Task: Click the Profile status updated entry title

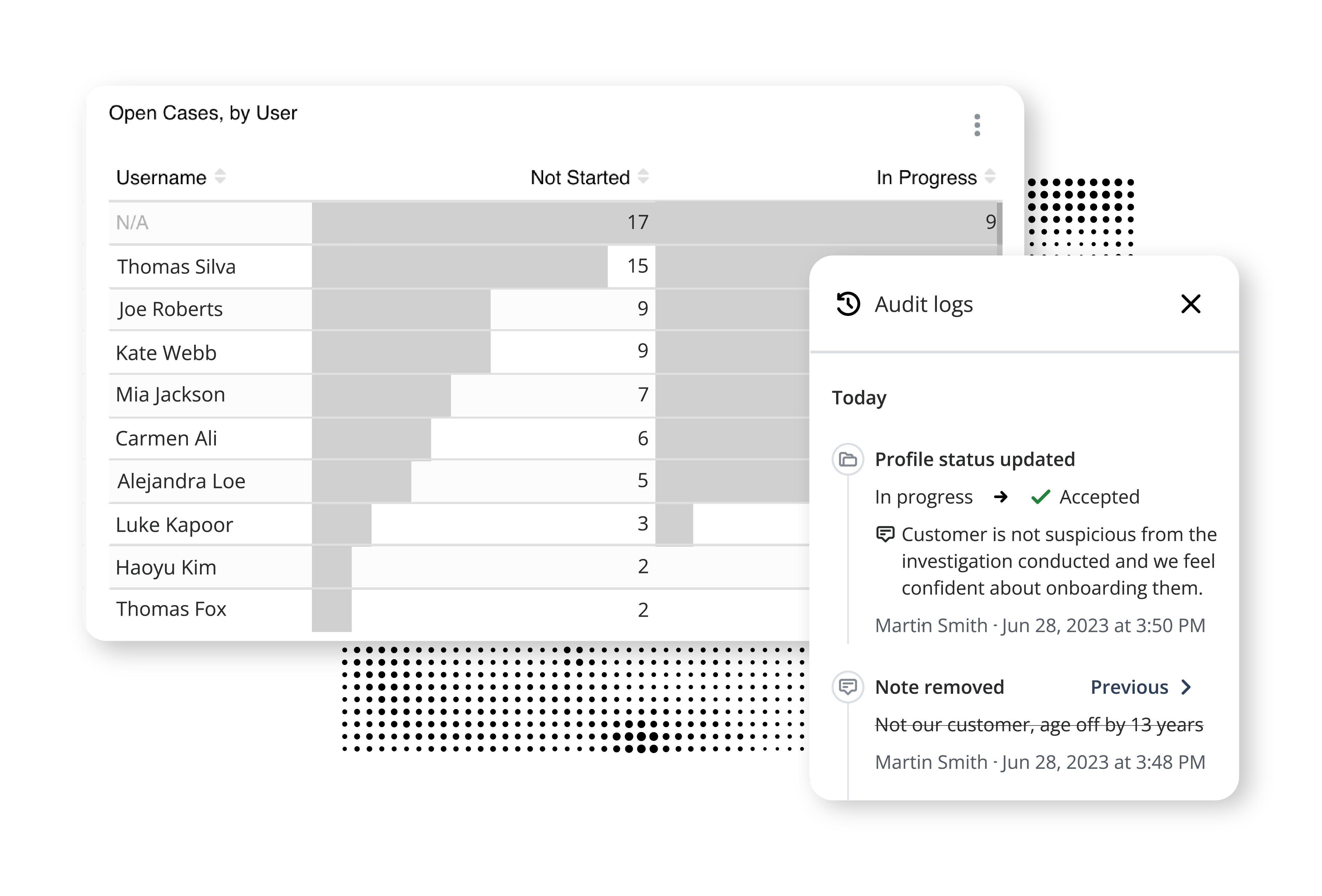Action: coord(975,459)
